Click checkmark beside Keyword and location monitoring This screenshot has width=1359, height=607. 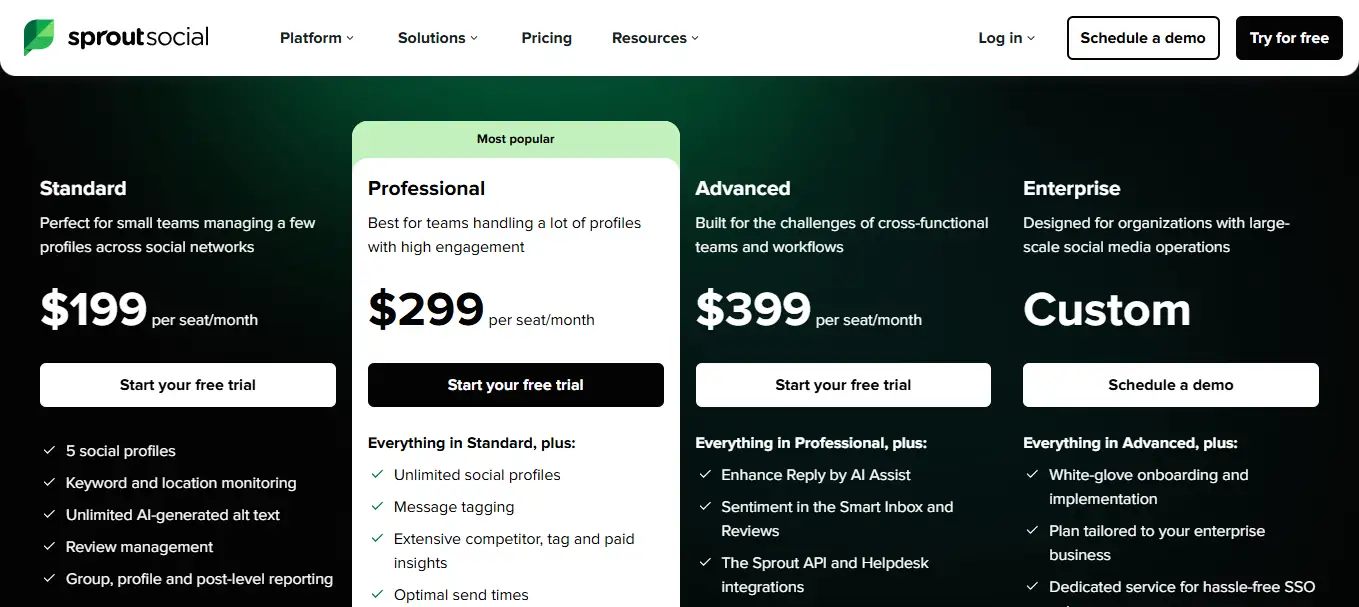(48, 483)
